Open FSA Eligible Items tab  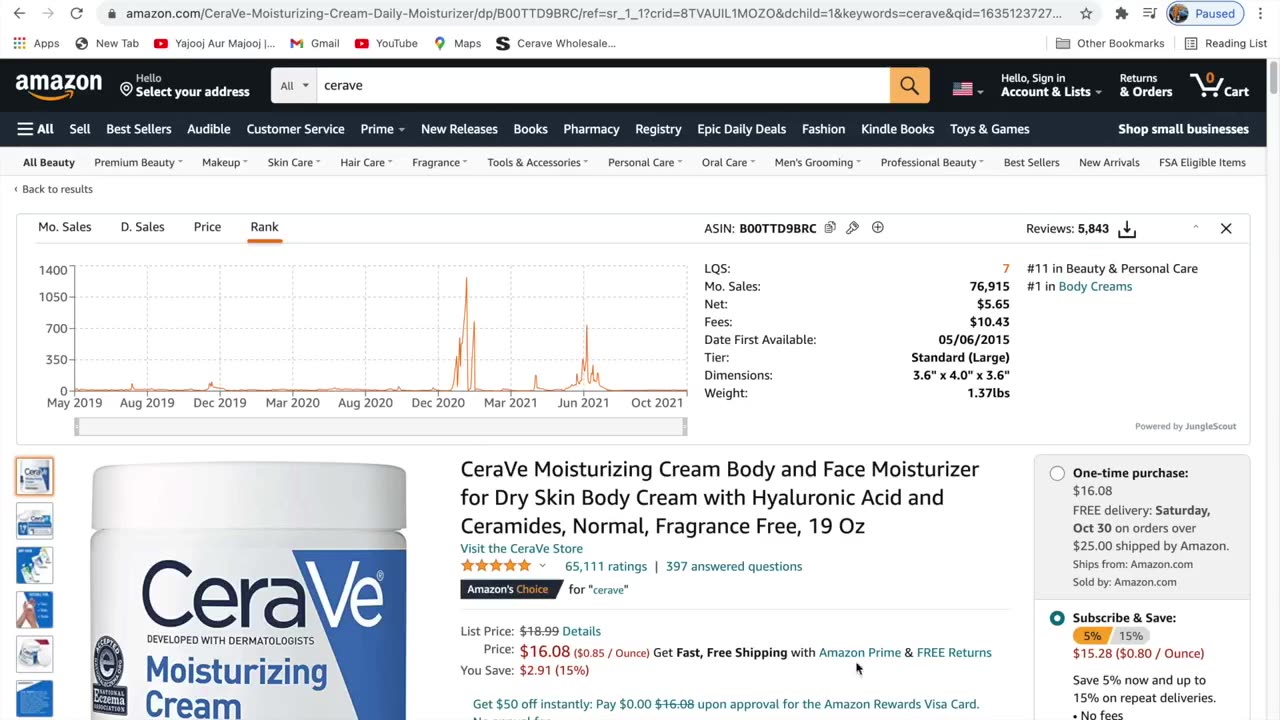[1202, 162]
